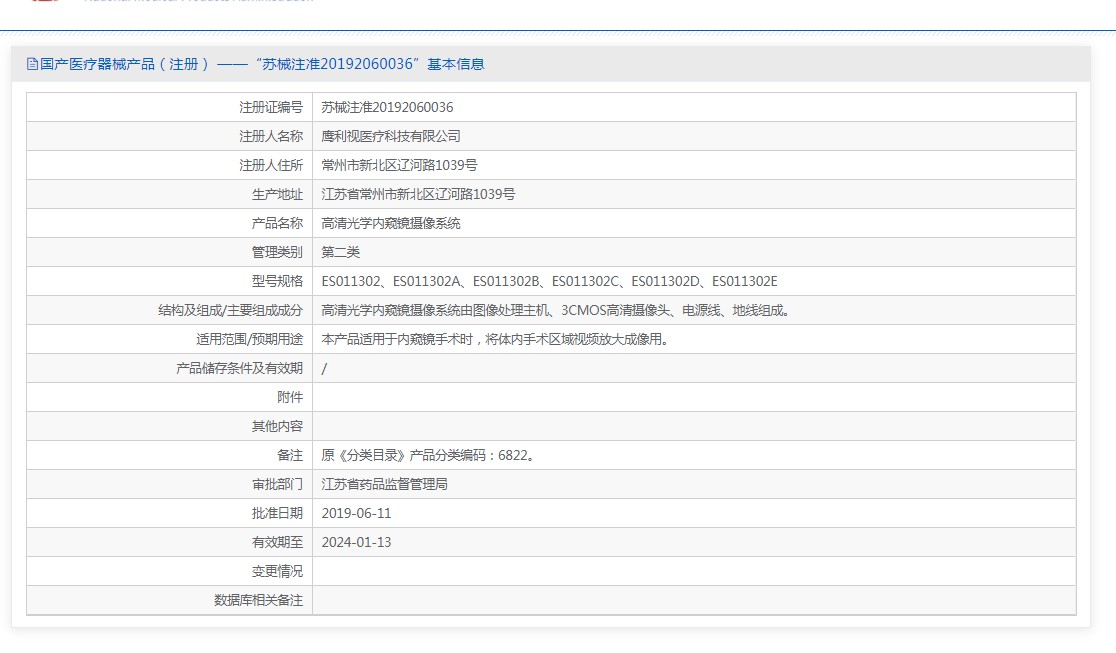Screen dimensions: 1116x653
Task: Select the remark text with code 6822
Action: (428, 456)
